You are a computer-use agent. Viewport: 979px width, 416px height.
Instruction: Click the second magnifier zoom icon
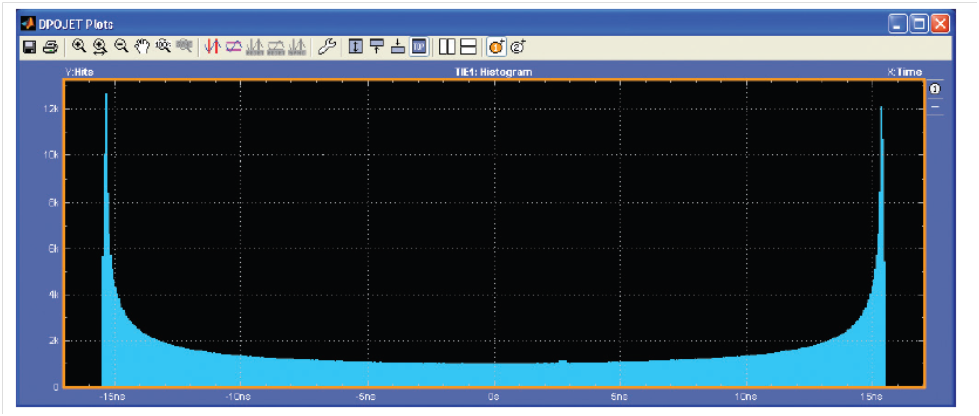coord(100,47)
